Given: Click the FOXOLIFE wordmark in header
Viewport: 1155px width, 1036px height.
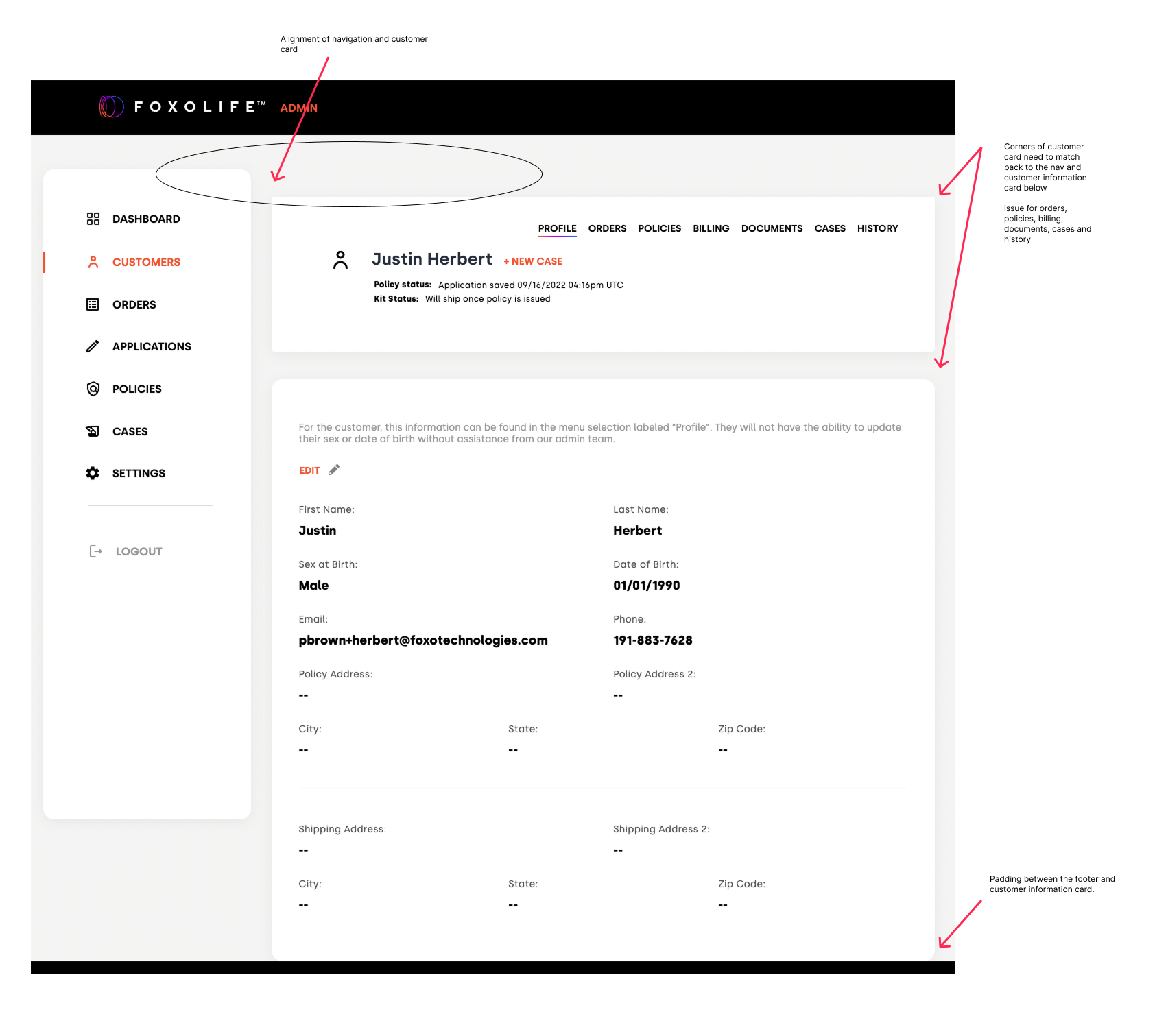Looking at the screenshot, I should 200,107.
